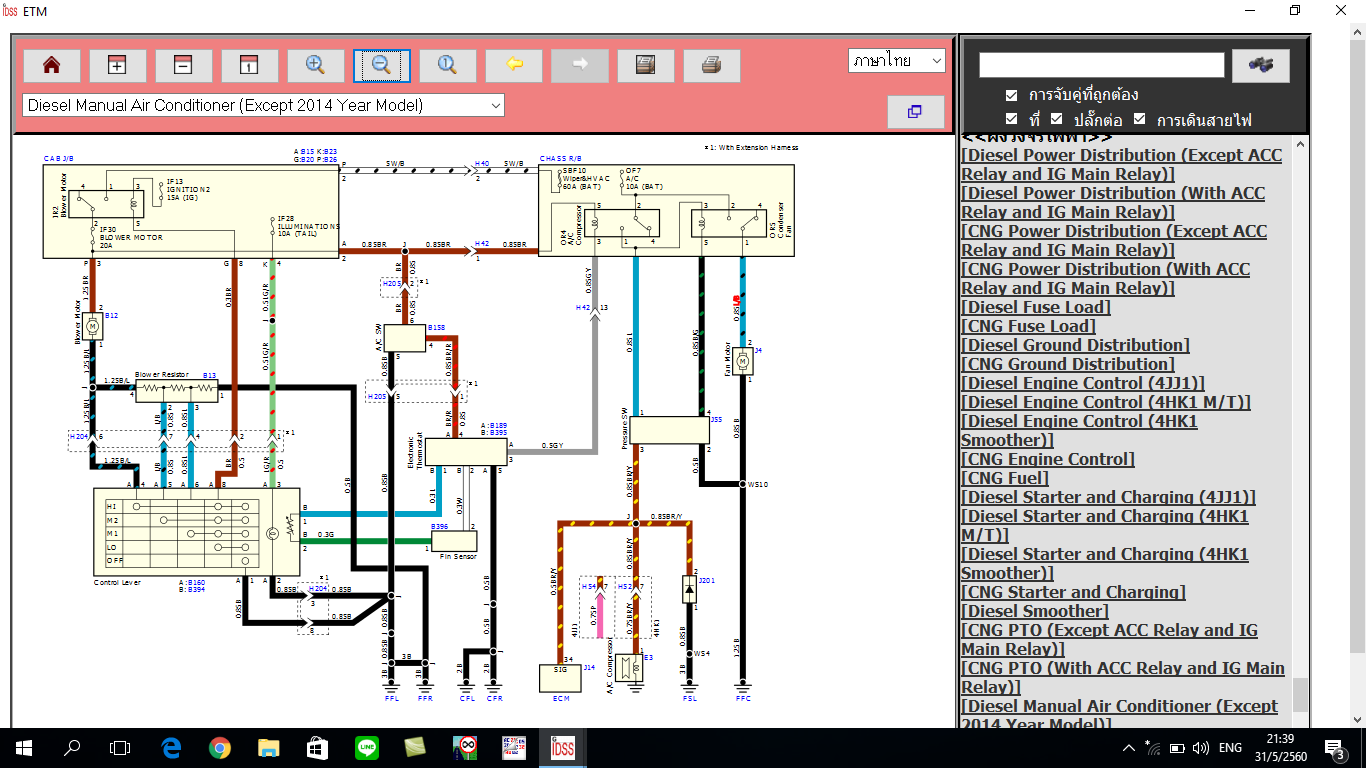Go back with the yellow left arrow

tap(514, 66)
